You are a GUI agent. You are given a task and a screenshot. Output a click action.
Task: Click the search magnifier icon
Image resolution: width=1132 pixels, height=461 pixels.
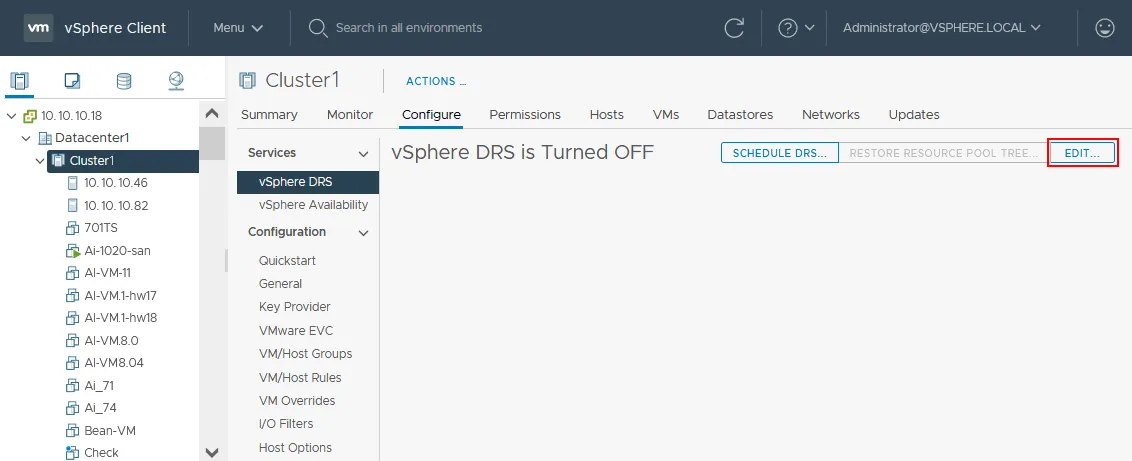click(x=318, y=28)
